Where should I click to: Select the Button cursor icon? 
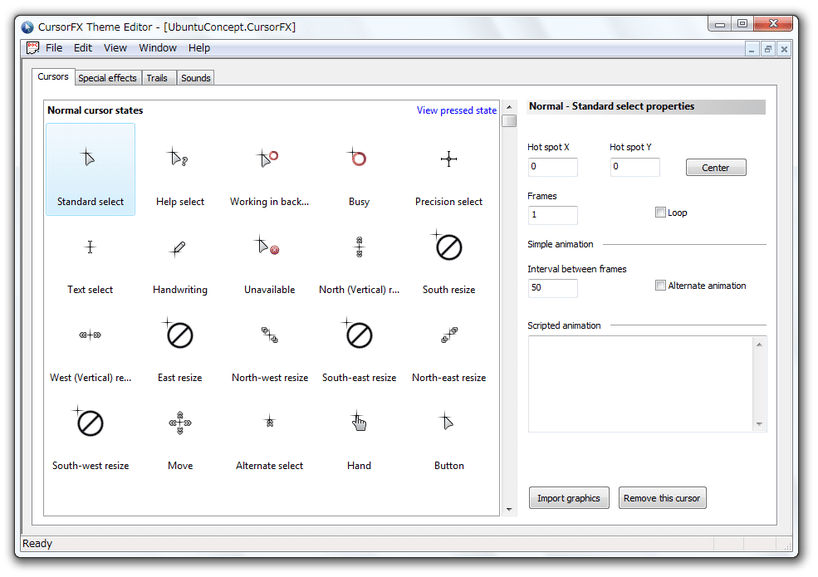tap(446, 421)
